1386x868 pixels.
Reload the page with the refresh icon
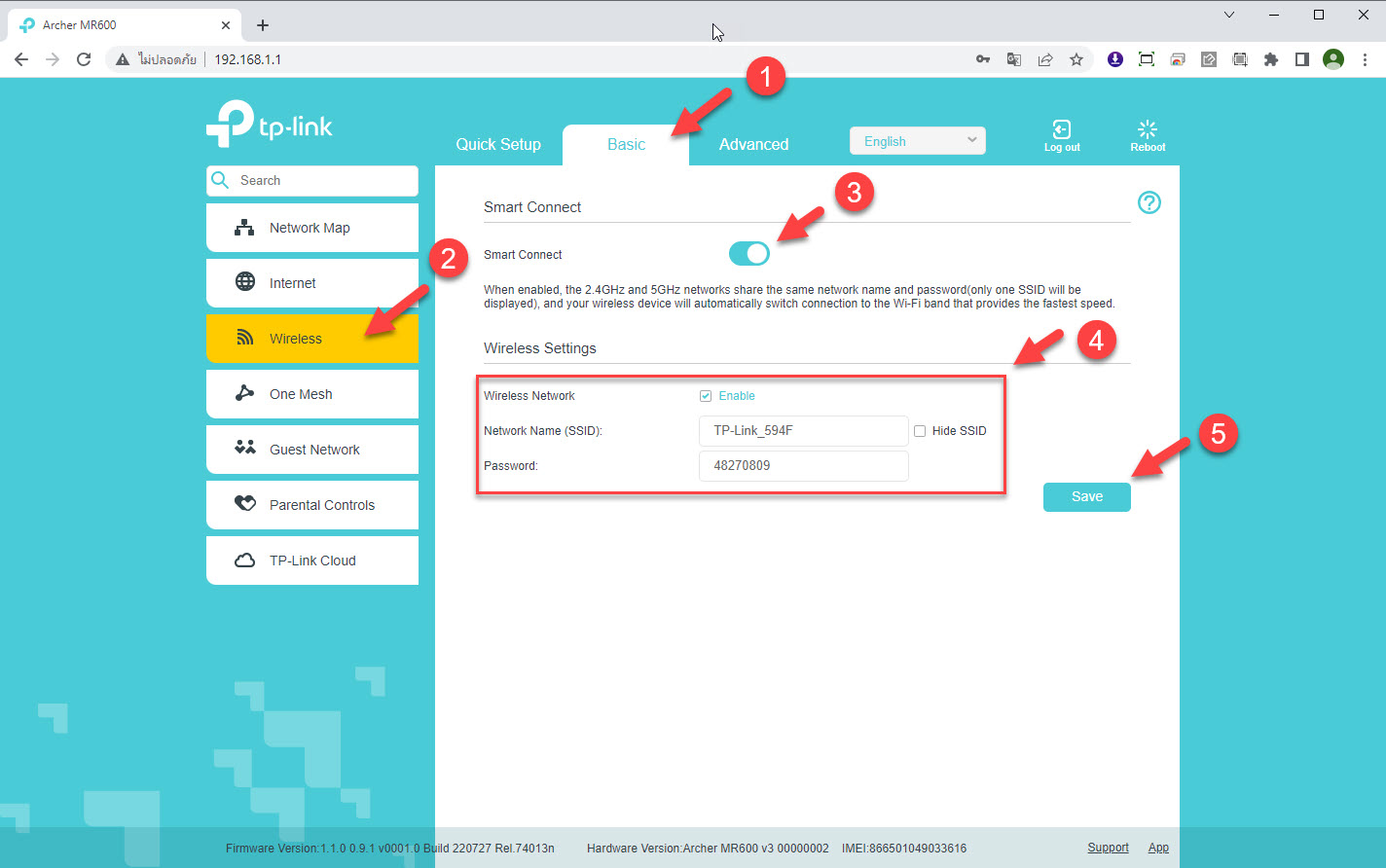84,59
